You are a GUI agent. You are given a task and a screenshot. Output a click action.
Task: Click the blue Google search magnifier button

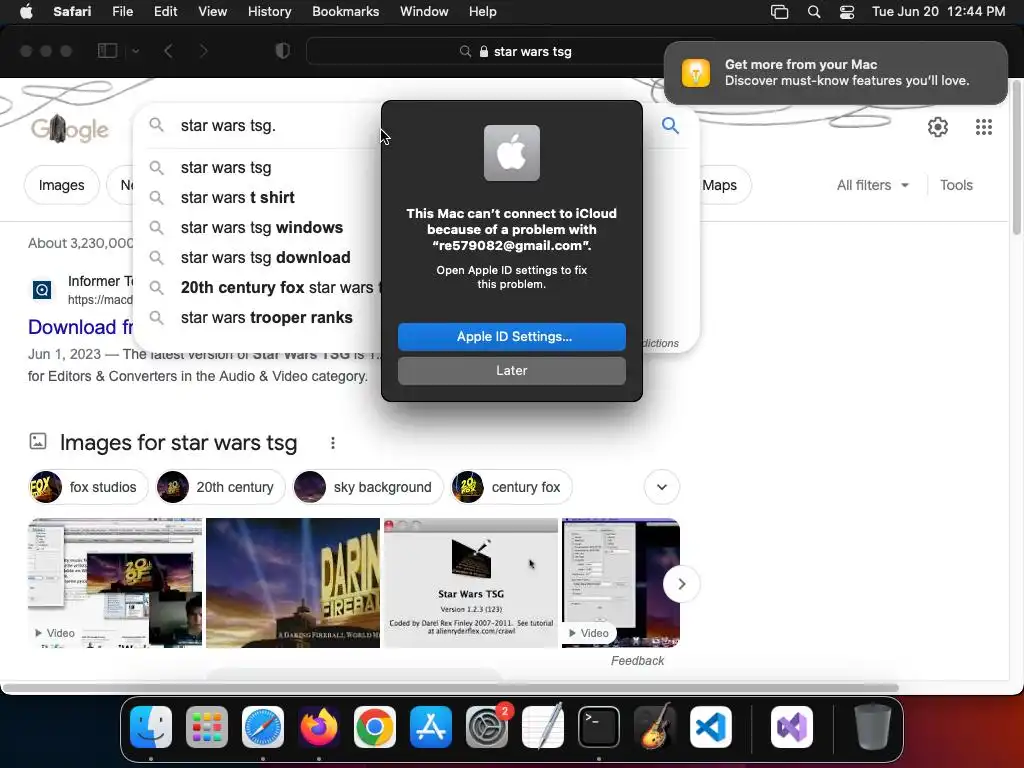click(x=670, y=125)
